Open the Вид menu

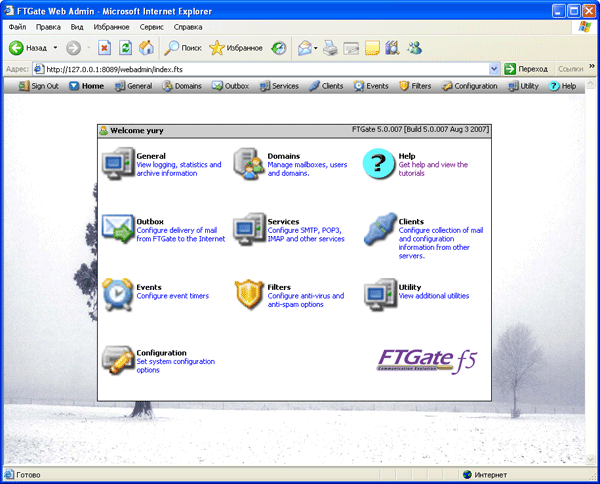pos(77,27)
